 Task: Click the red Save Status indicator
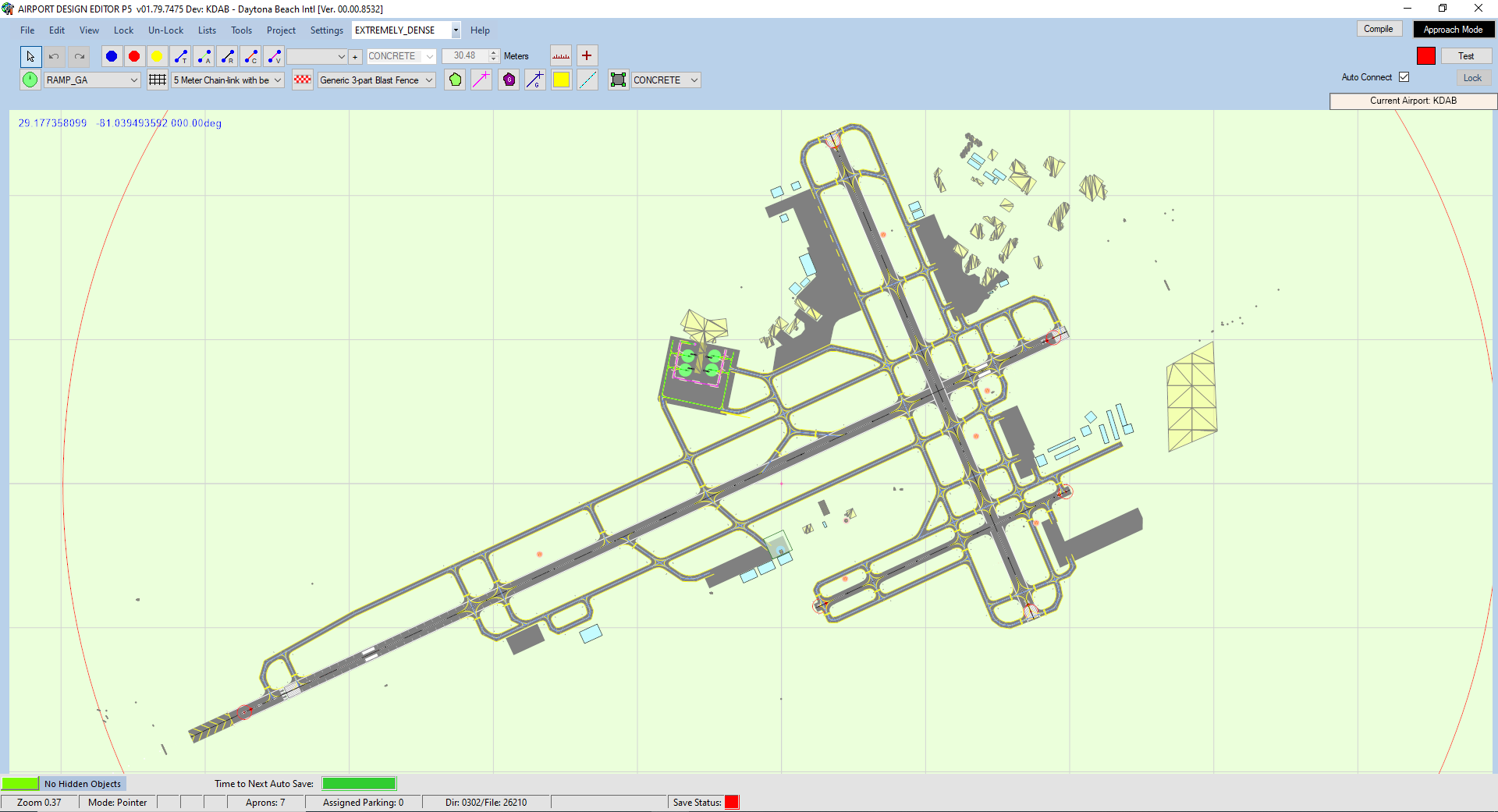[732, 802]
